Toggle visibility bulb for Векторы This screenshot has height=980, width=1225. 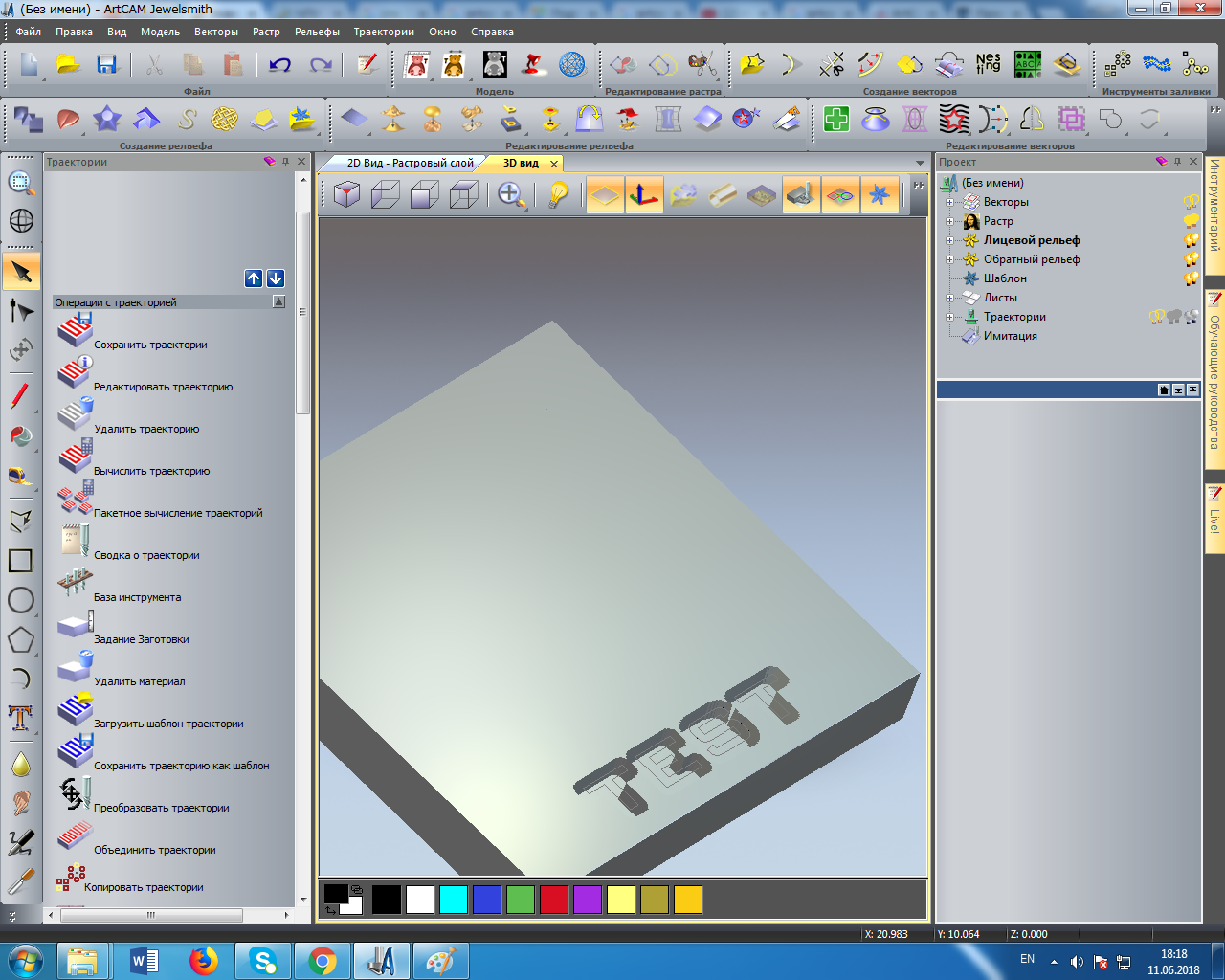tap(1192, 202)
